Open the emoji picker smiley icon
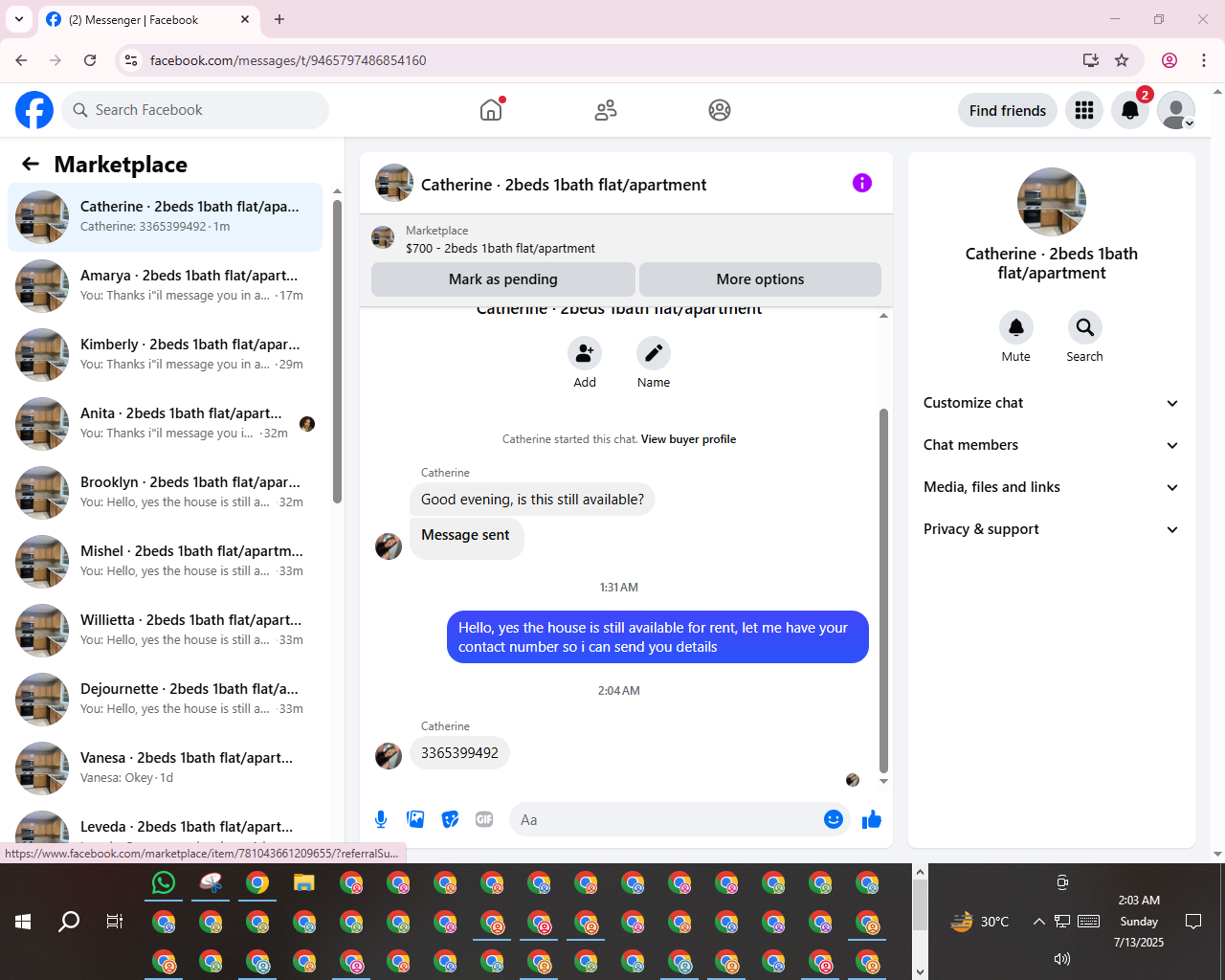 coord(834,819)
